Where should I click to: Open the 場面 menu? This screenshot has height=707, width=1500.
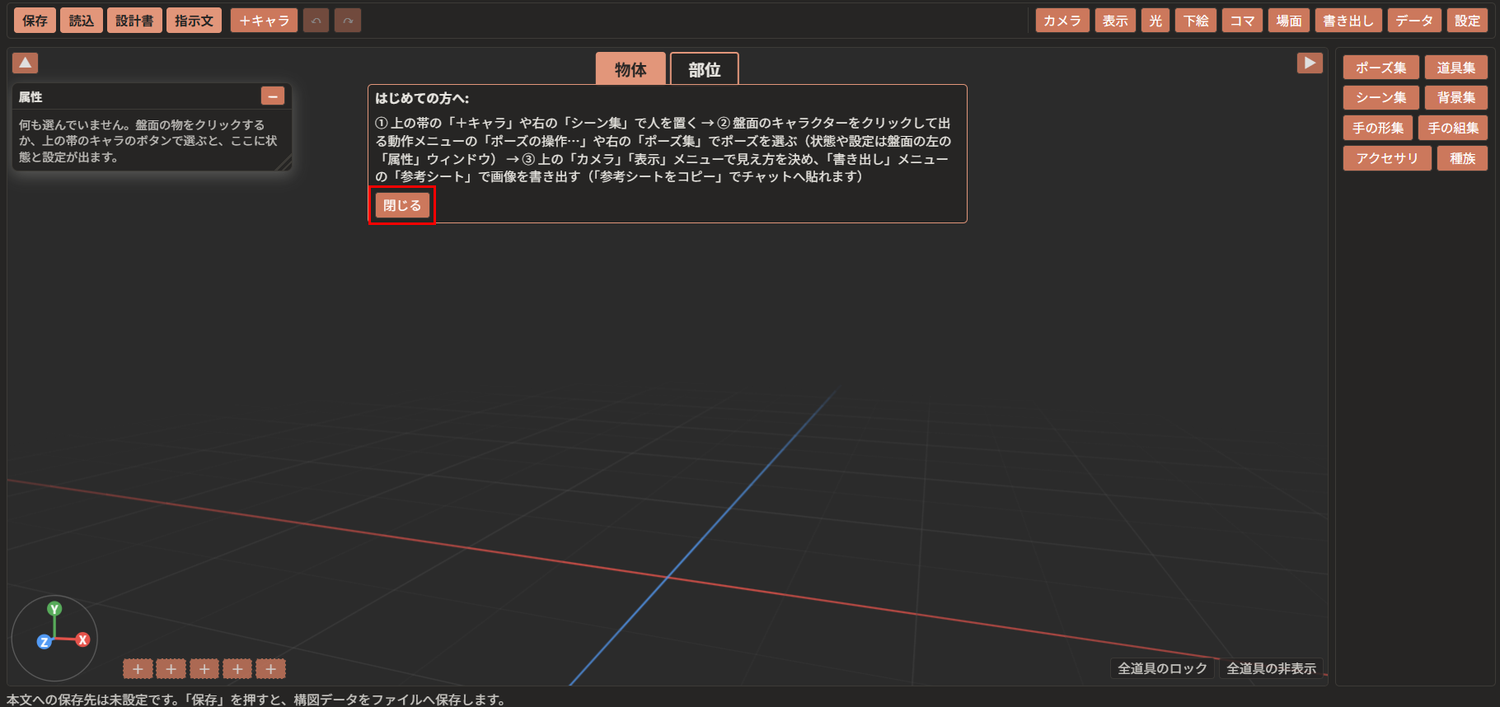(x=1289, y=20)
